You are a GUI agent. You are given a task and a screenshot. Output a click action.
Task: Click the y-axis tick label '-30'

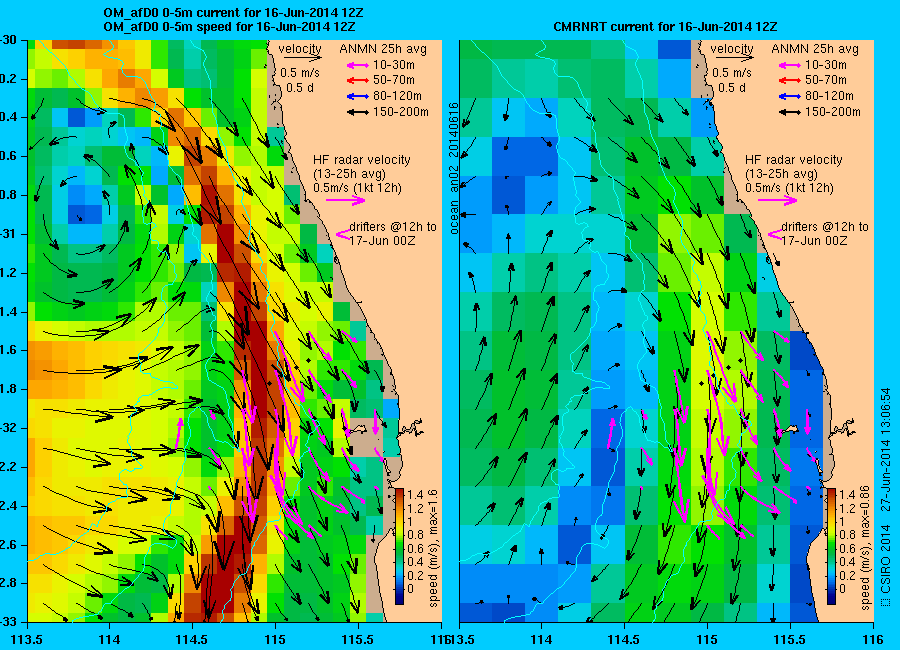pos(9,40)
